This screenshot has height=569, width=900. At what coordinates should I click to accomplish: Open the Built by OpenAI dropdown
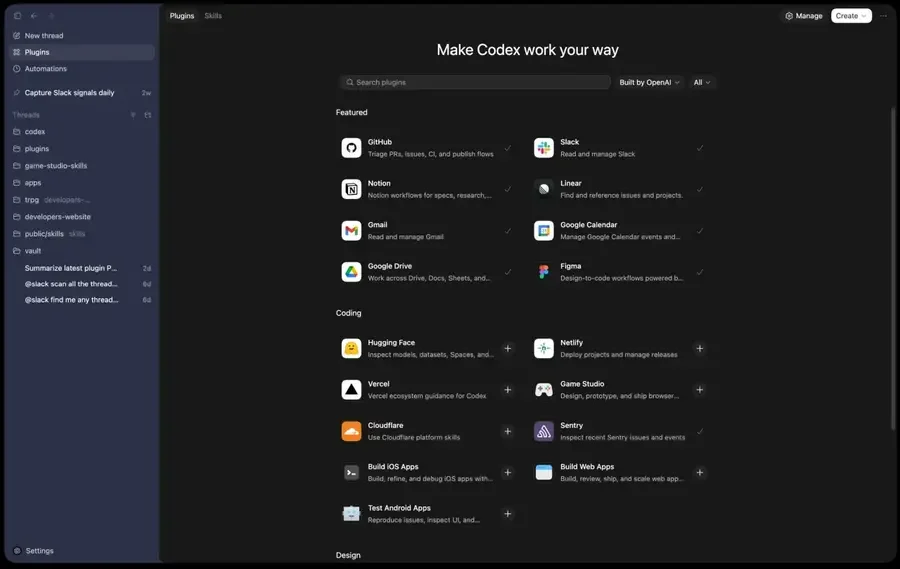tap(649, 83)
